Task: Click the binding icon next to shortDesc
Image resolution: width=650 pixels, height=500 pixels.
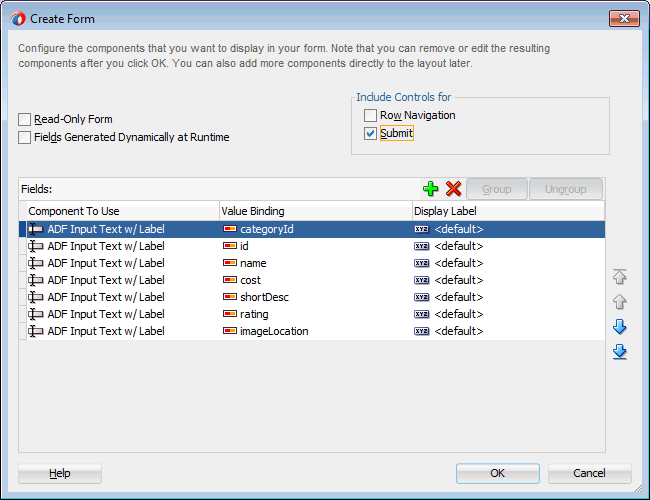Action: point(230,297)
